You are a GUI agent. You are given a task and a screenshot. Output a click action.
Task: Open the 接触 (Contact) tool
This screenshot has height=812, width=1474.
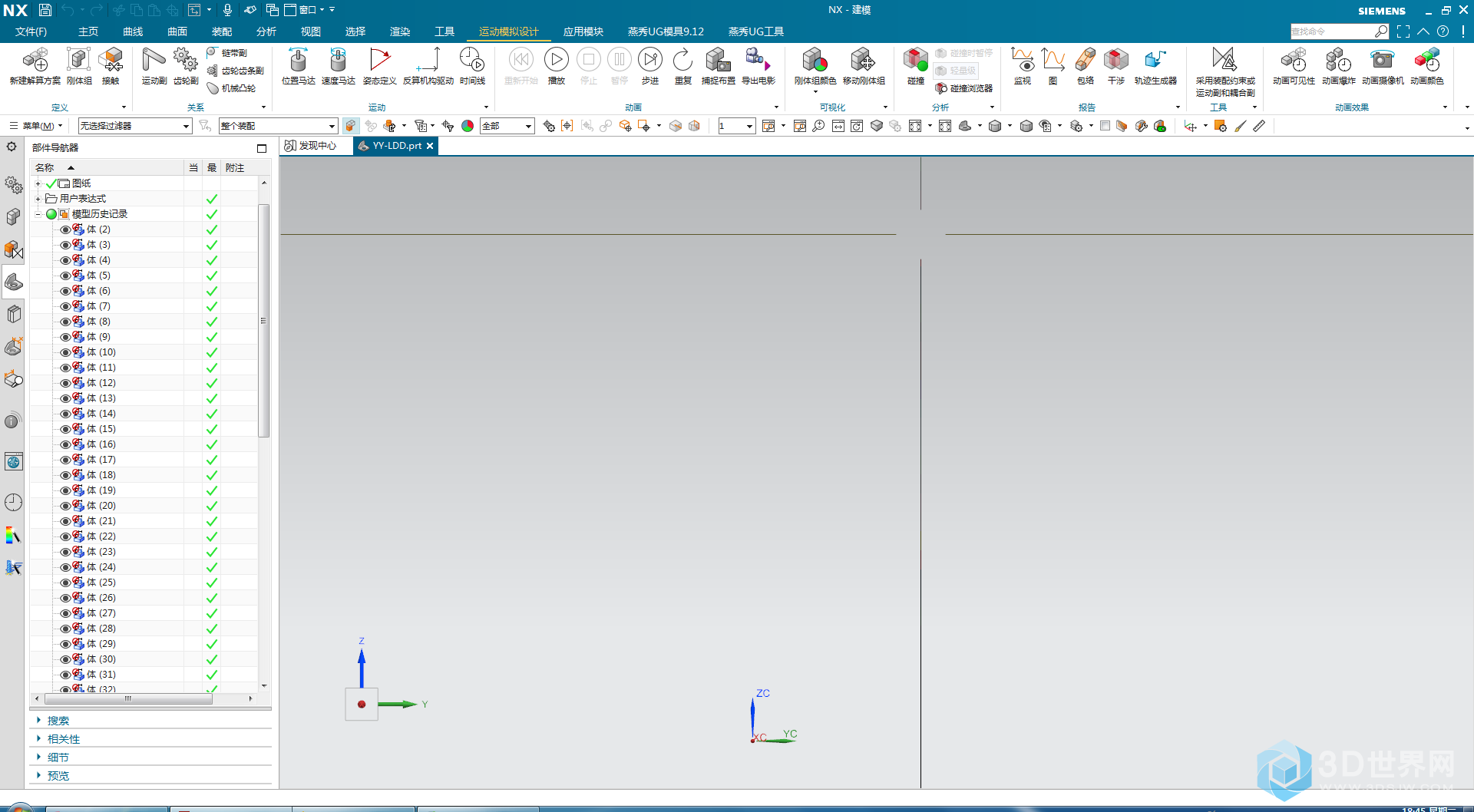pyautogui.click(x=111, y=65)
